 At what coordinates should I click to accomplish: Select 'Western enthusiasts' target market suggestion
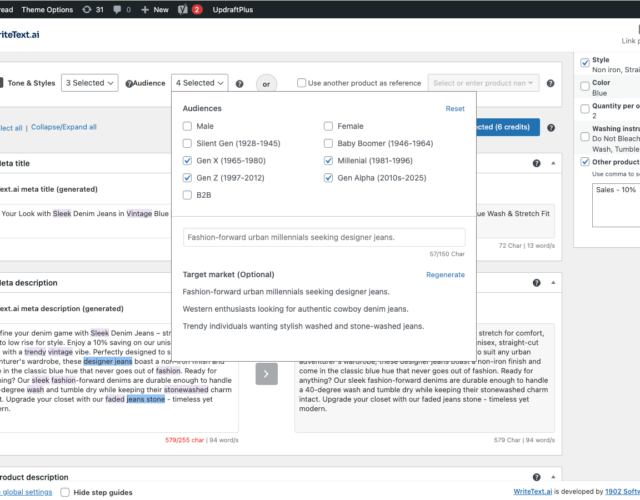[x=295, y=309]
